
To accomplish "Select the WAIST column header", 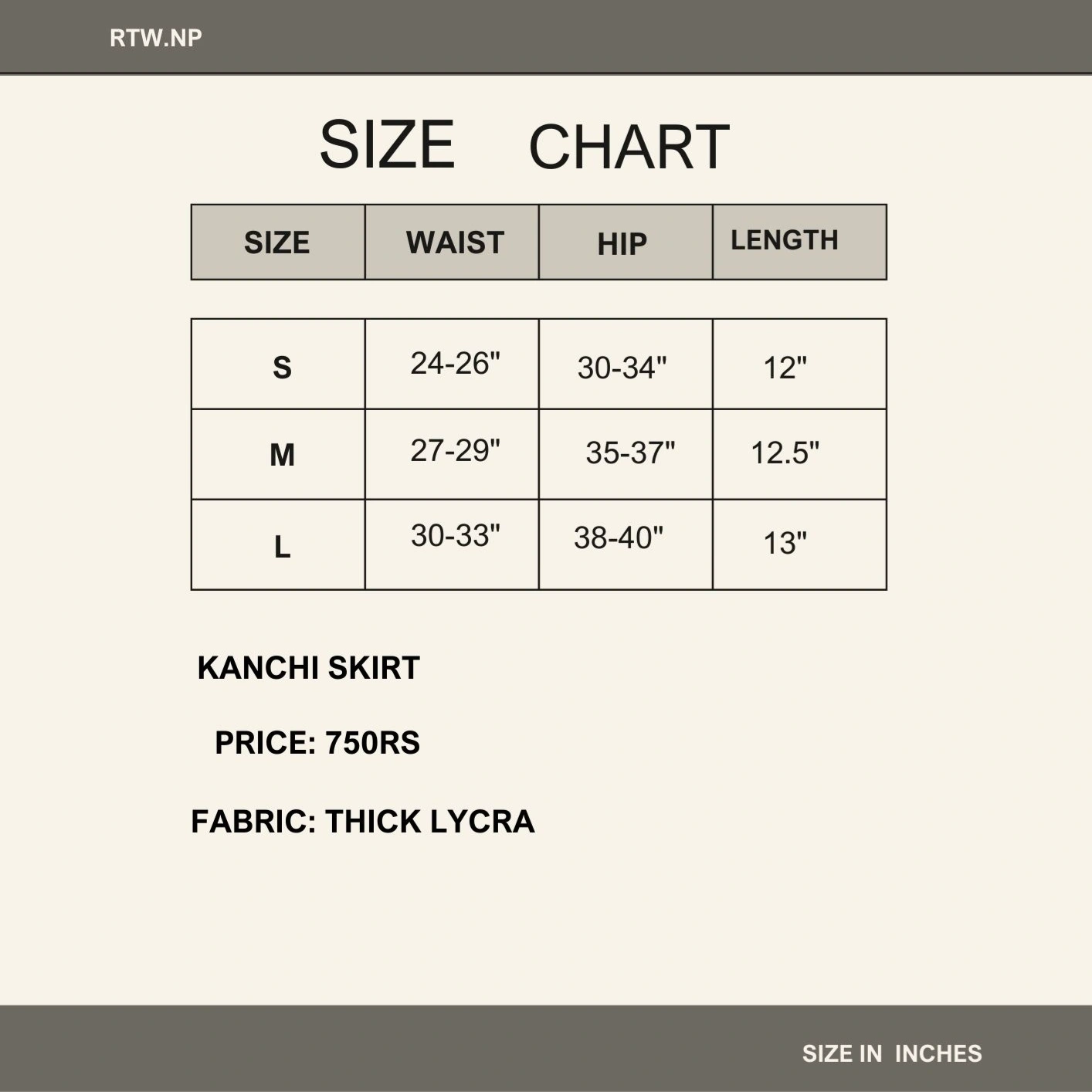I will [x=455, y=242].
